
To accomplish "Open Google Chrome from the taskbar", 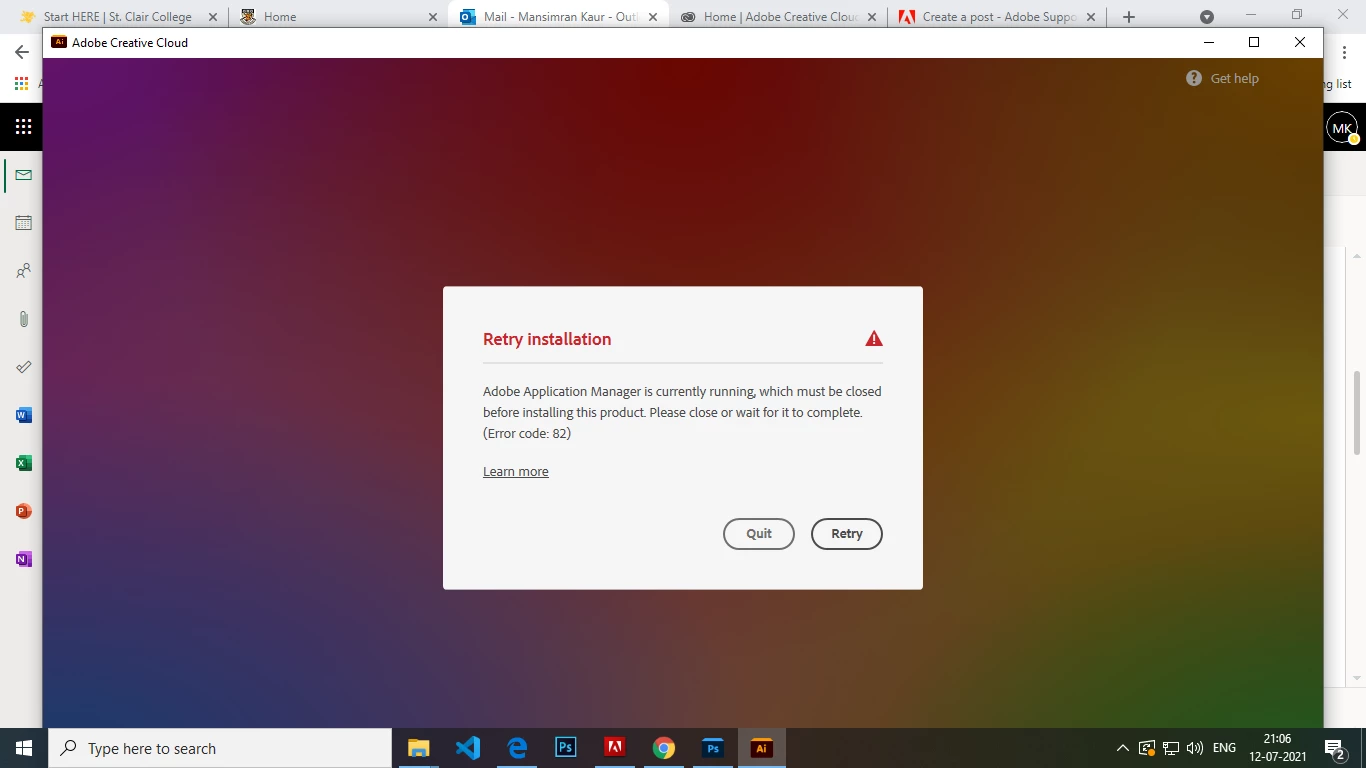I will (x=663, y=748).
